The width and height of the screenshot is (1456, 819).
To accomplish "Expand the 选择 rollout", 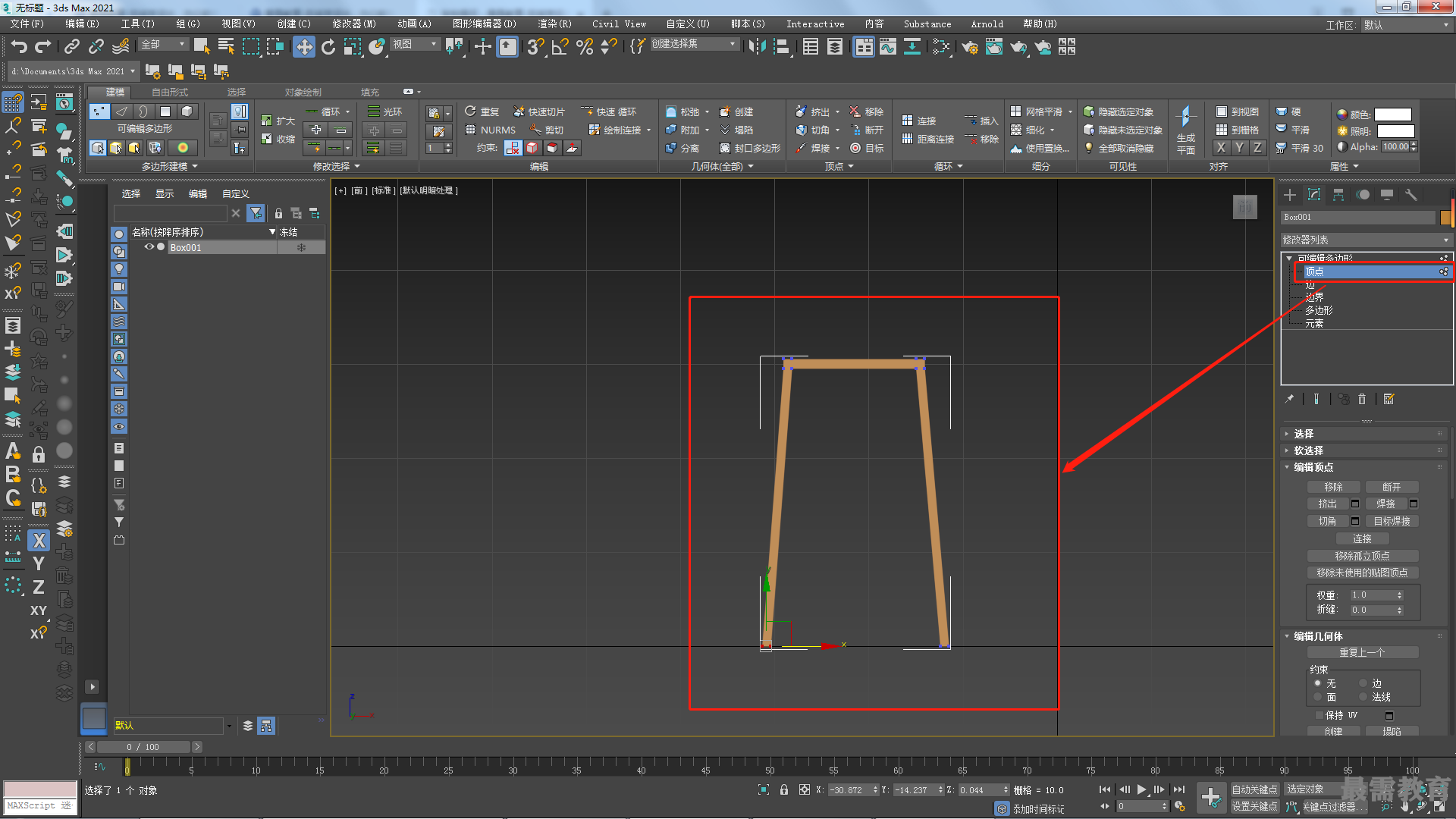I will 1365,434.
